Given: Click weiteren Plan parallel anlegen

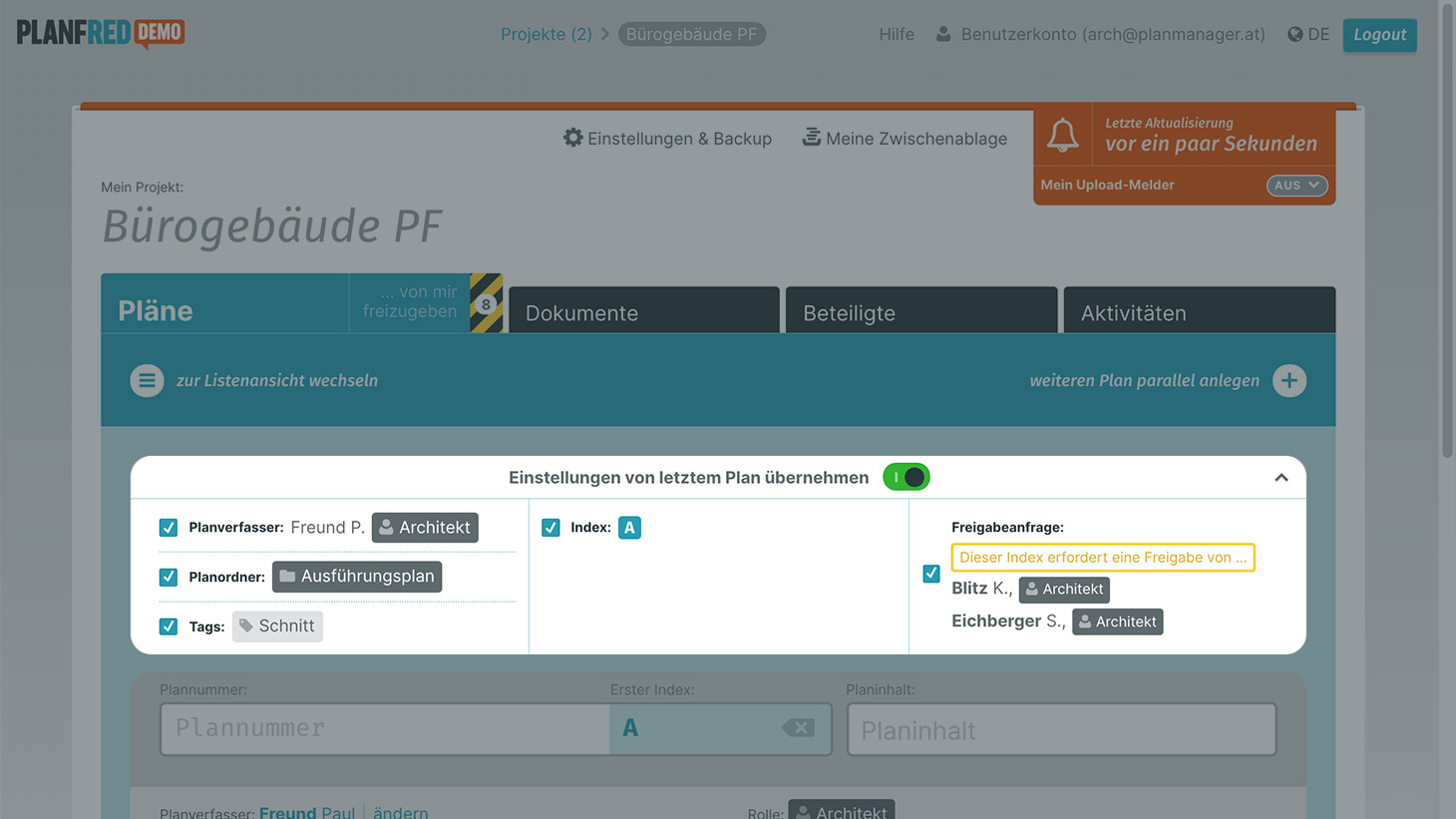Looking at the screenshot, I should coord(1144,380).
